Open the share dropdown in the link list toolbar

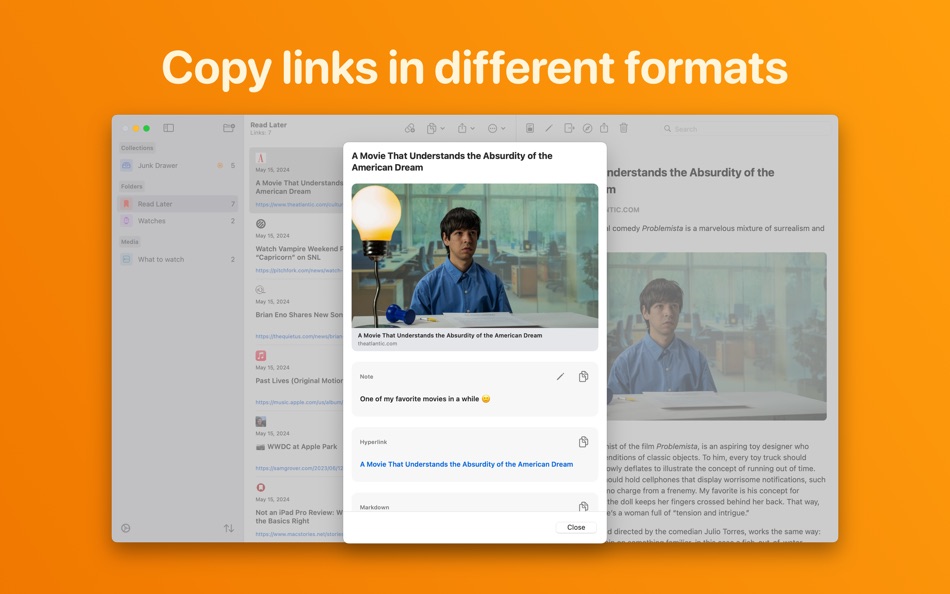click(466, 128)
